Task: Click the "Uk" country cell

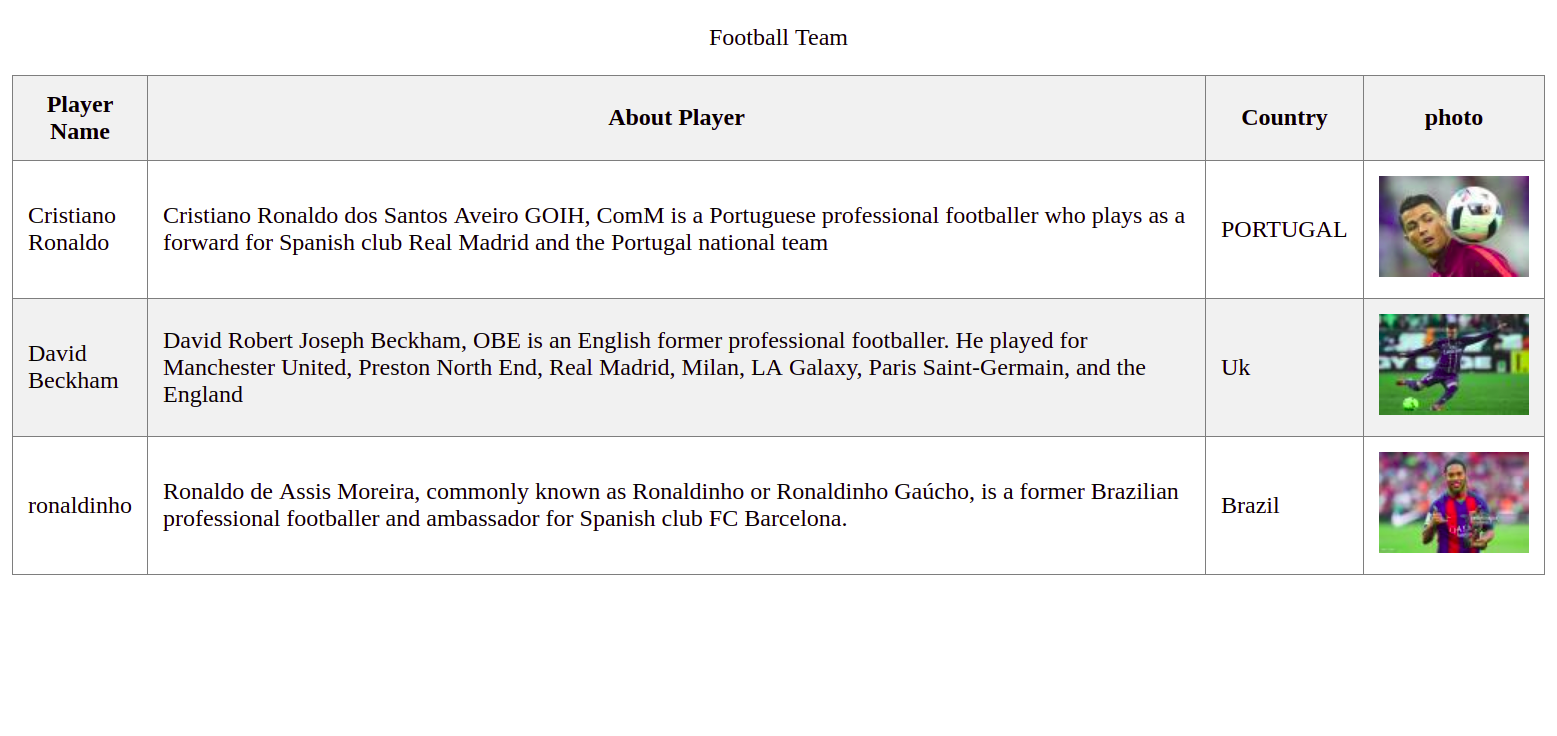Action: click(1236, 368)
